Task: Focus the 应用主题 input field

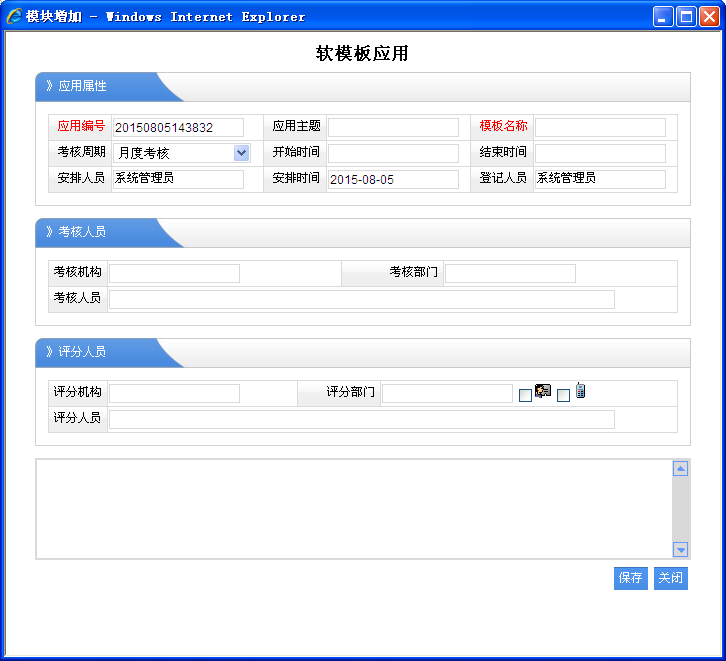Action: pyautogui.click(x=393, y=127)
